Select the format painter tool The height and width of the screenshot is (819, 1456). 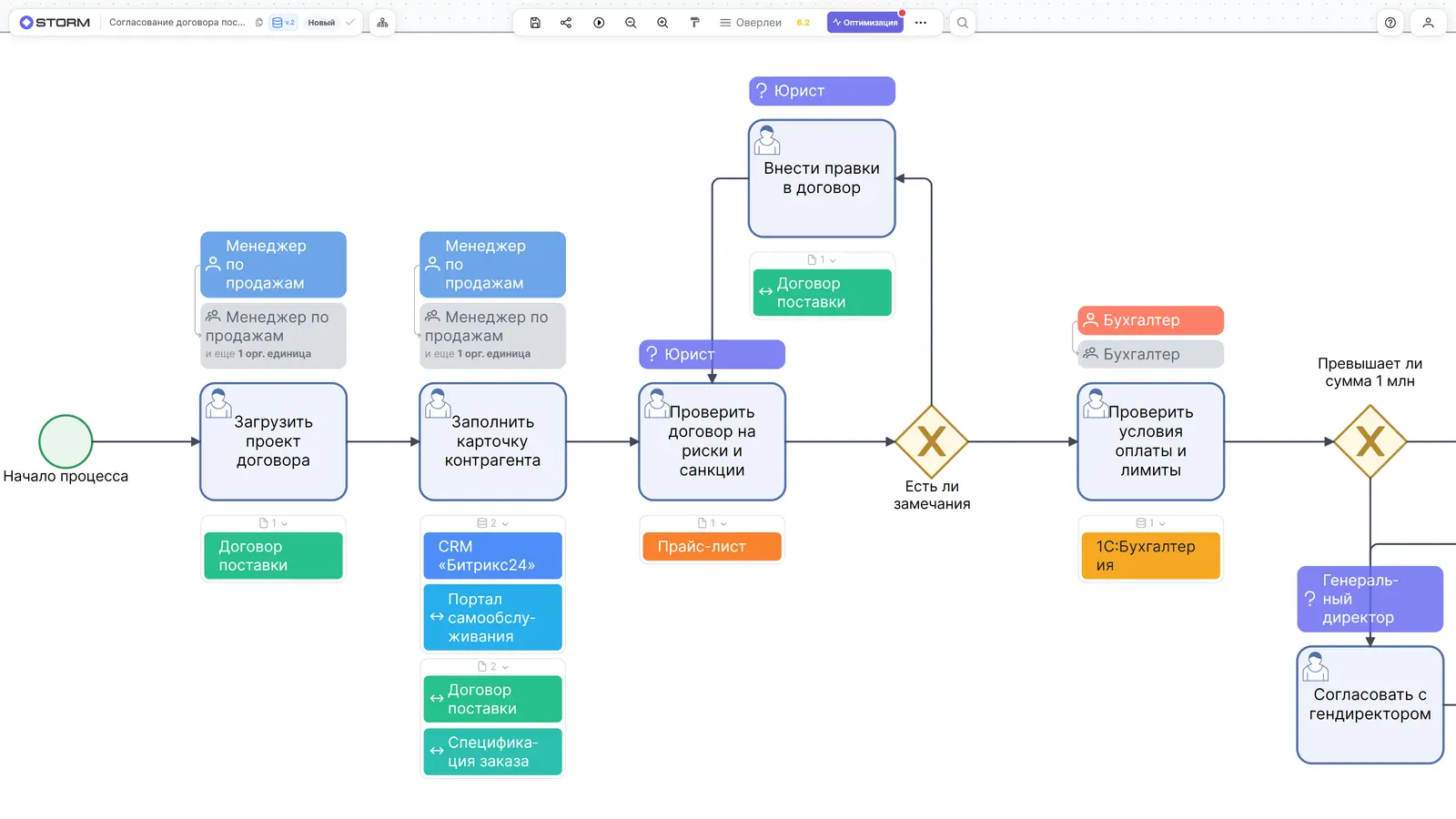click(x=694, y=23)
